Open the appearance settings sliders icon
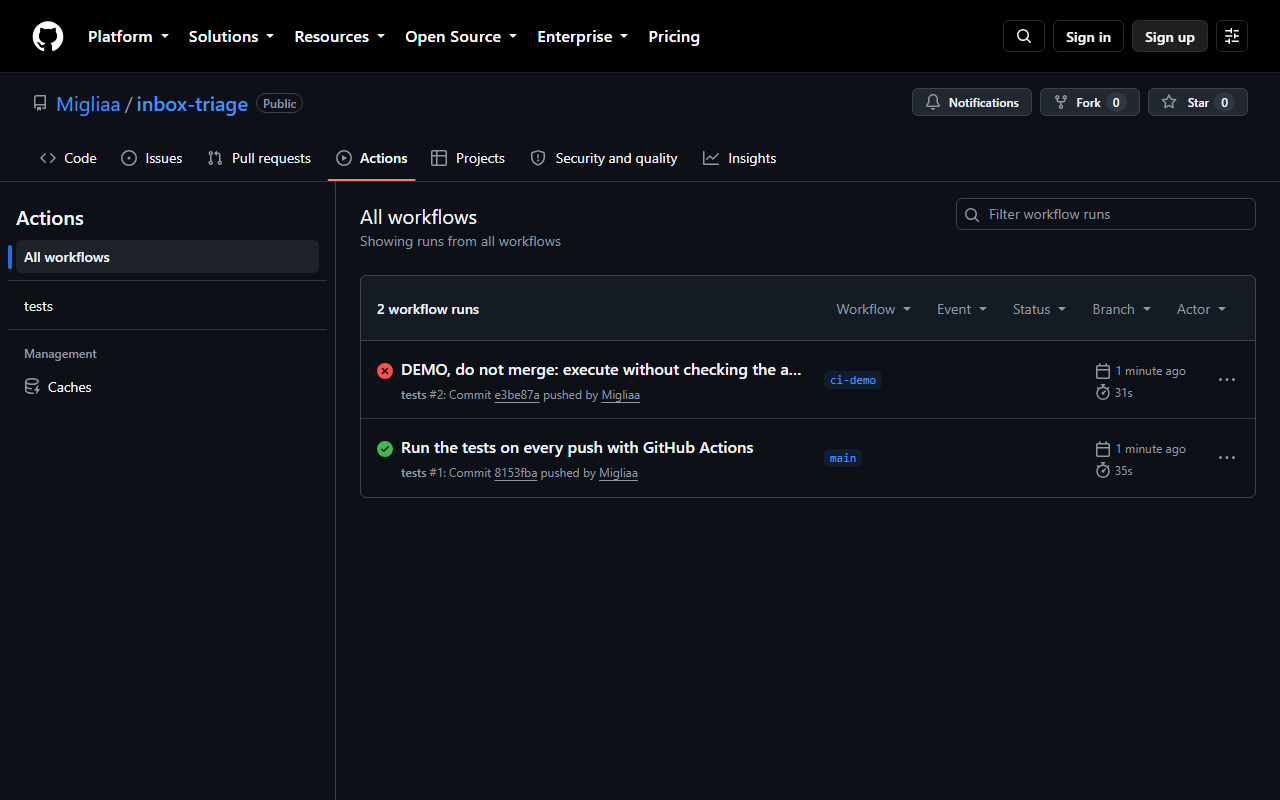Viewport: 1280px width, 800px height. (1232, 36)
